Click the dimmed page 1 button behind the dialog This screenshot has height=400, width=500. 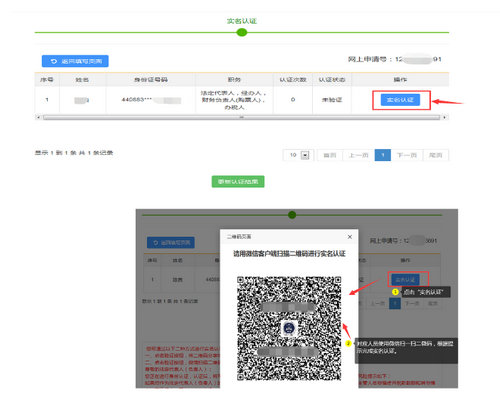[395, 303]
